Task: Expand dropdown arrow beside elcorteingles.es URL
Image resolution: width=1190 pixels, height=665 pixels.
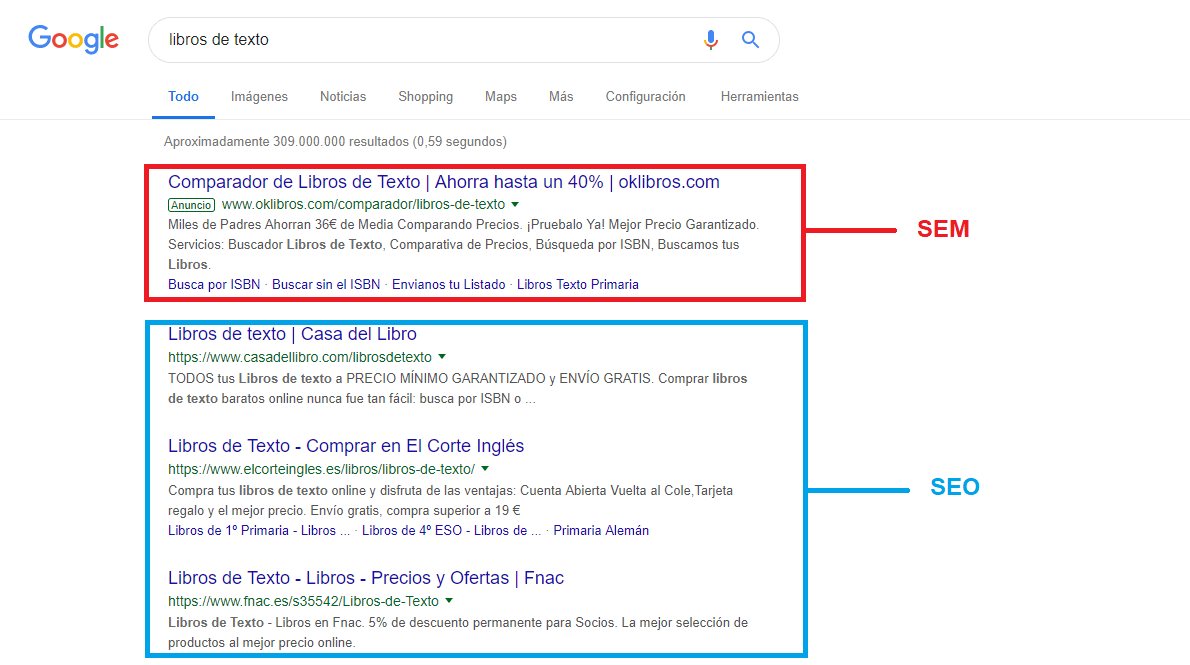Action: point(485,469)
